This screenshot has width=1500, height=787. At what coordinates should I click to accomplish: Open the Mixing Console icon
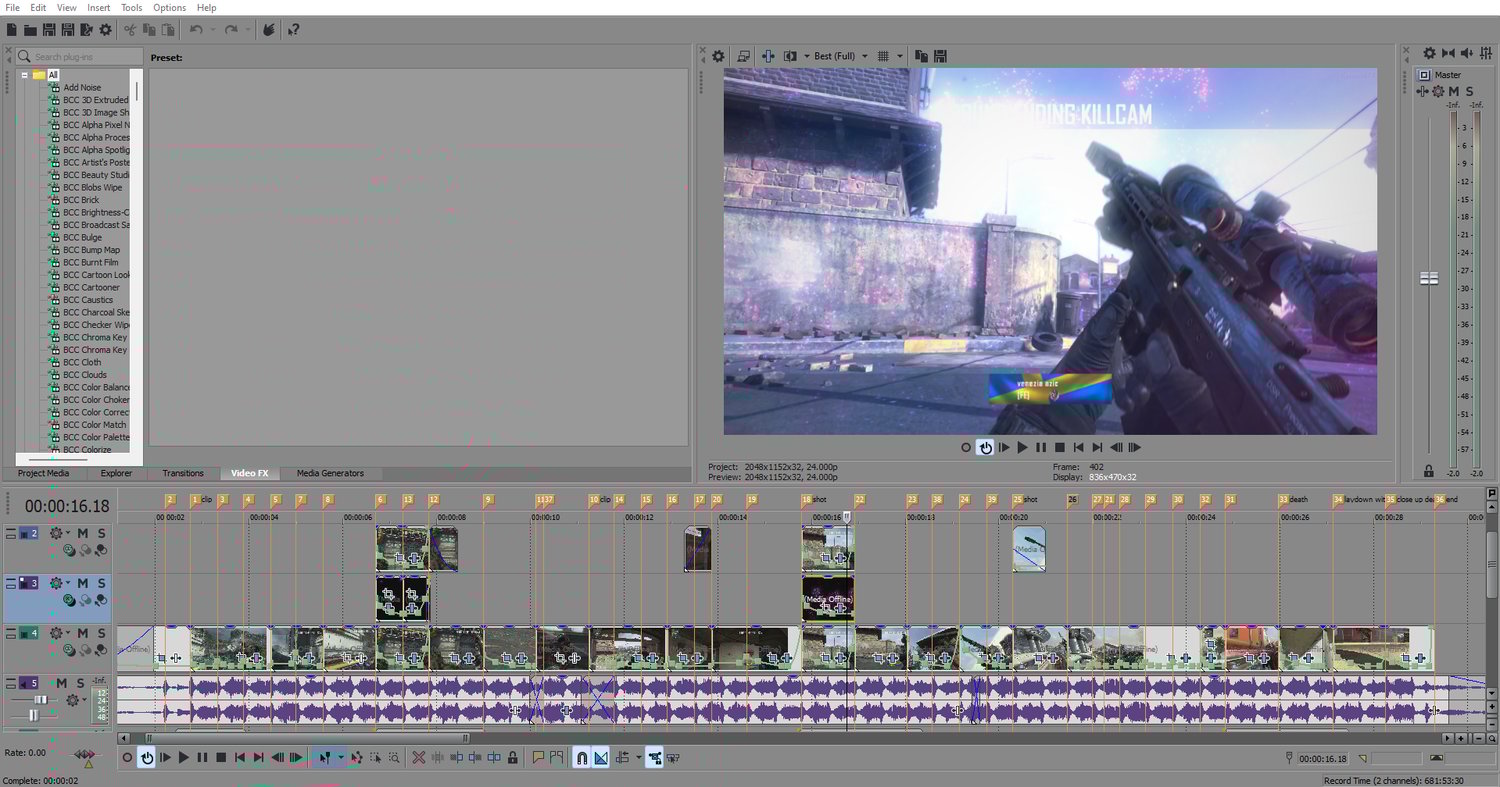(1486, 53)
